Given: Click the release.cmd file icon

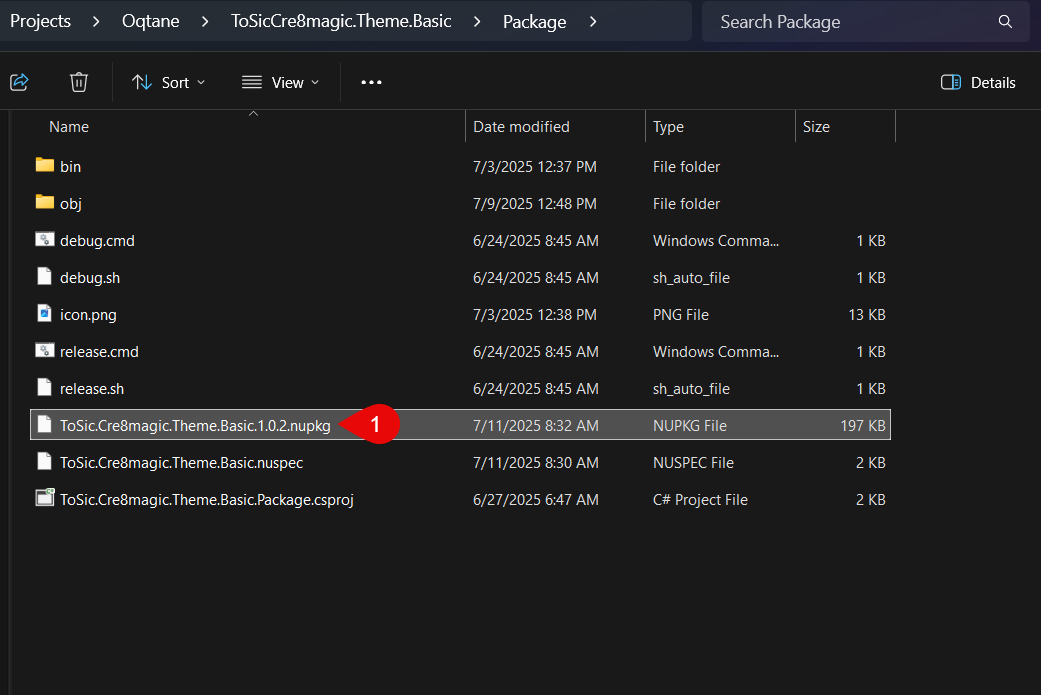Looking at the screenshot, I should tap(44, 350).
